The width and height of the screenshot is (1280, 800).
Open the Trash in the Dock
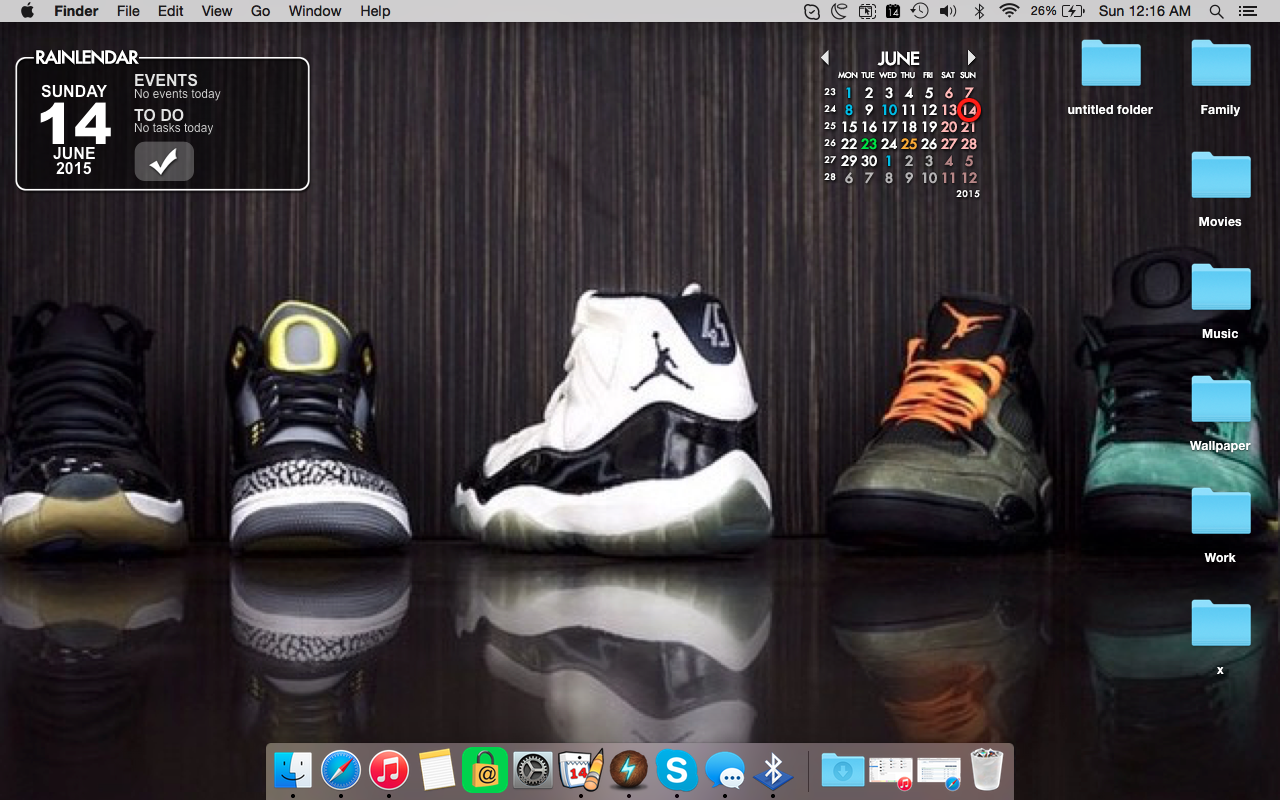986,770
